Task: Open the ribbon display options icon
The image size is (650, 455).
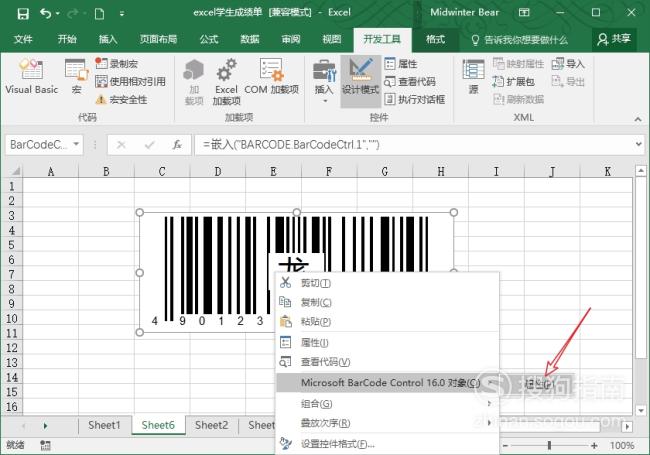Action: [x=524, y=13]
